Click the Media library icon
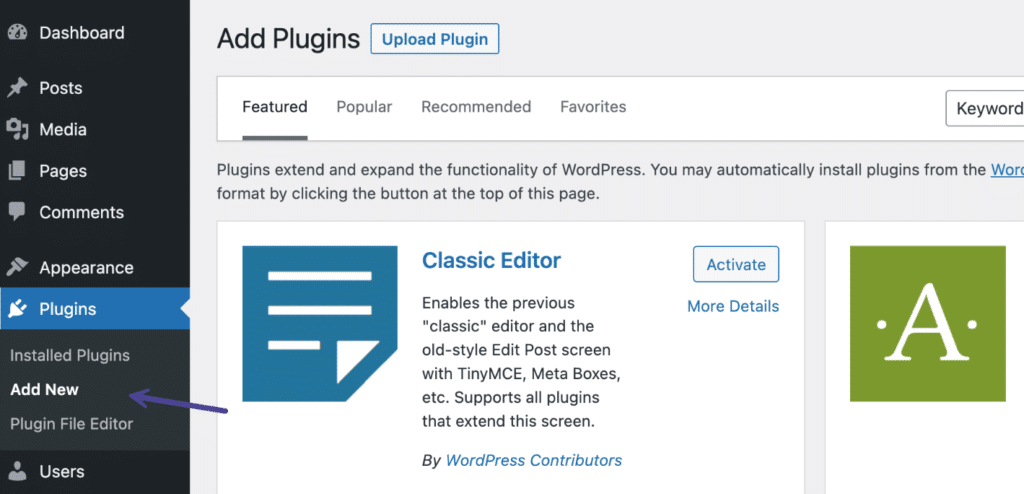Viewport: 1024px width, 494px height. (16, 130)
